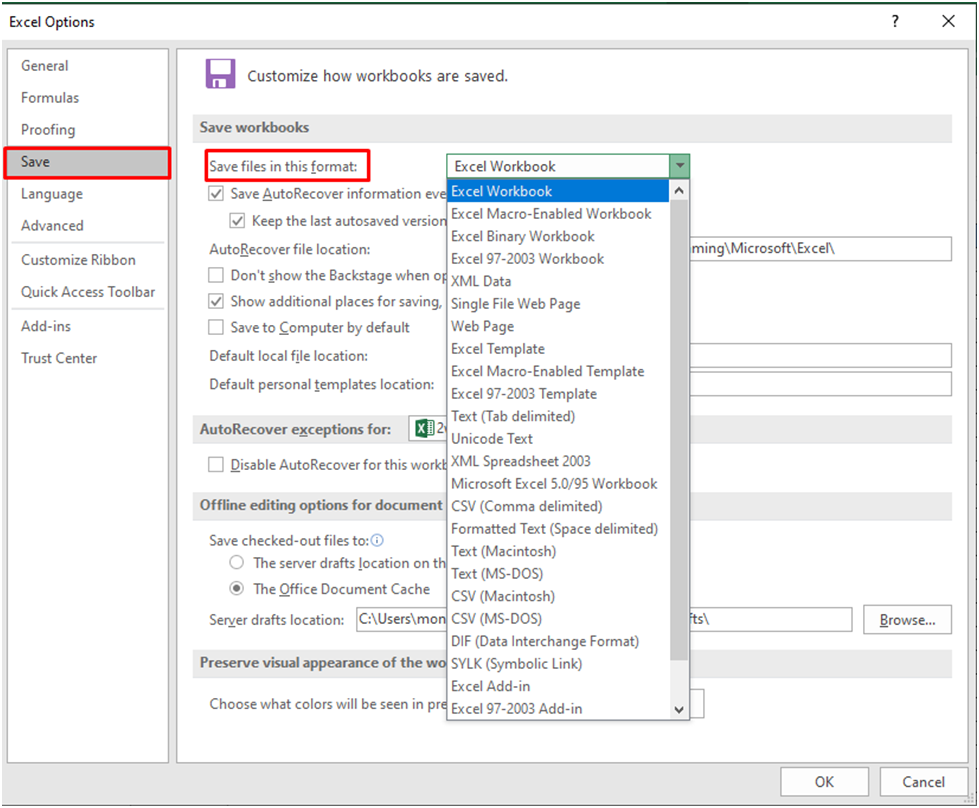Open the save format dropdown arrow
This screenshot has height=808, width=979.
tap(680, 165)
